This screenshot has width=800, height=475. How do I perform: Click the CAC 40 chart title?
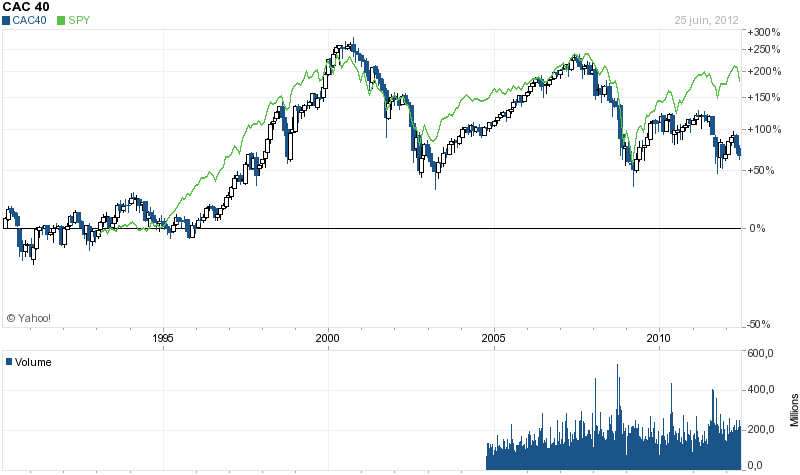click(x=26, y=7)
